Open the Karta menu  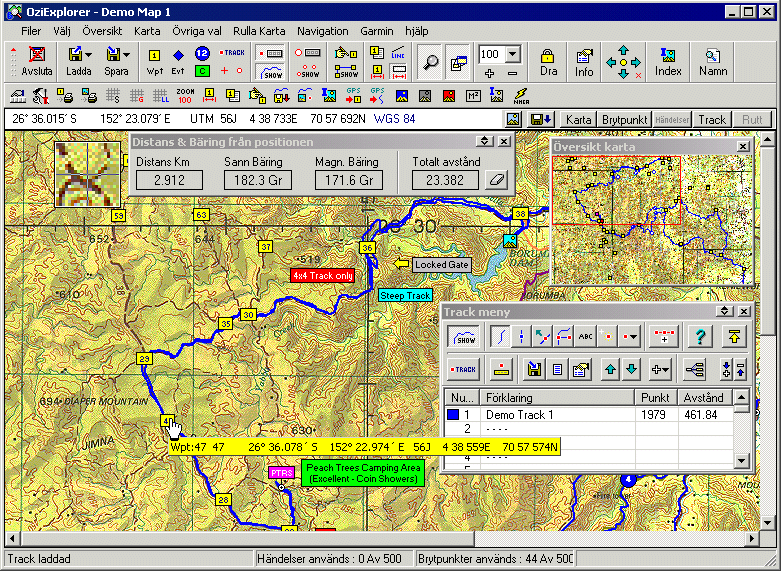click(x=147, y=31)
